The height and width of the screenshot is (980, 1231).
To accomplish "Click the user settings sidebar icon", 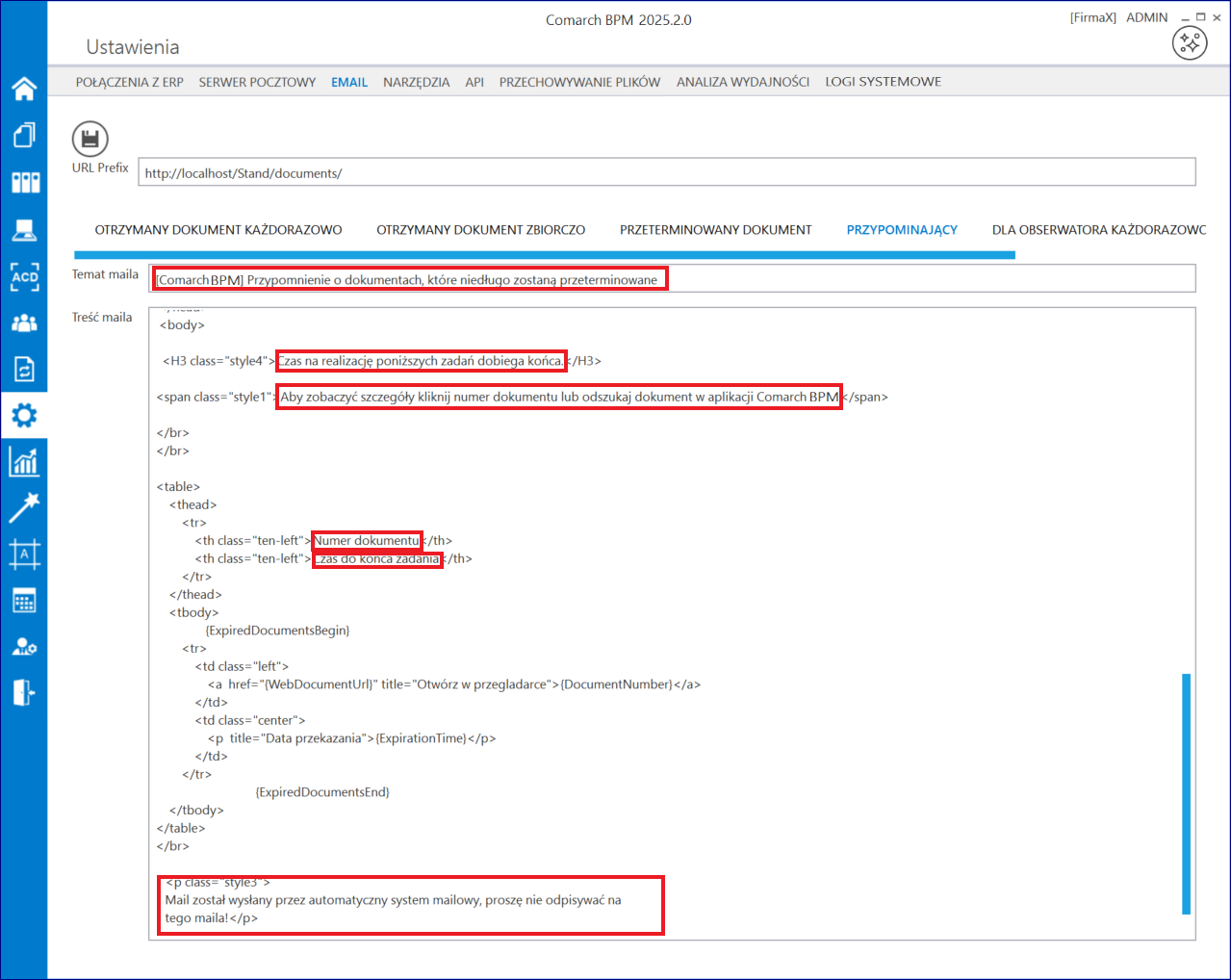I will (24, 647).
